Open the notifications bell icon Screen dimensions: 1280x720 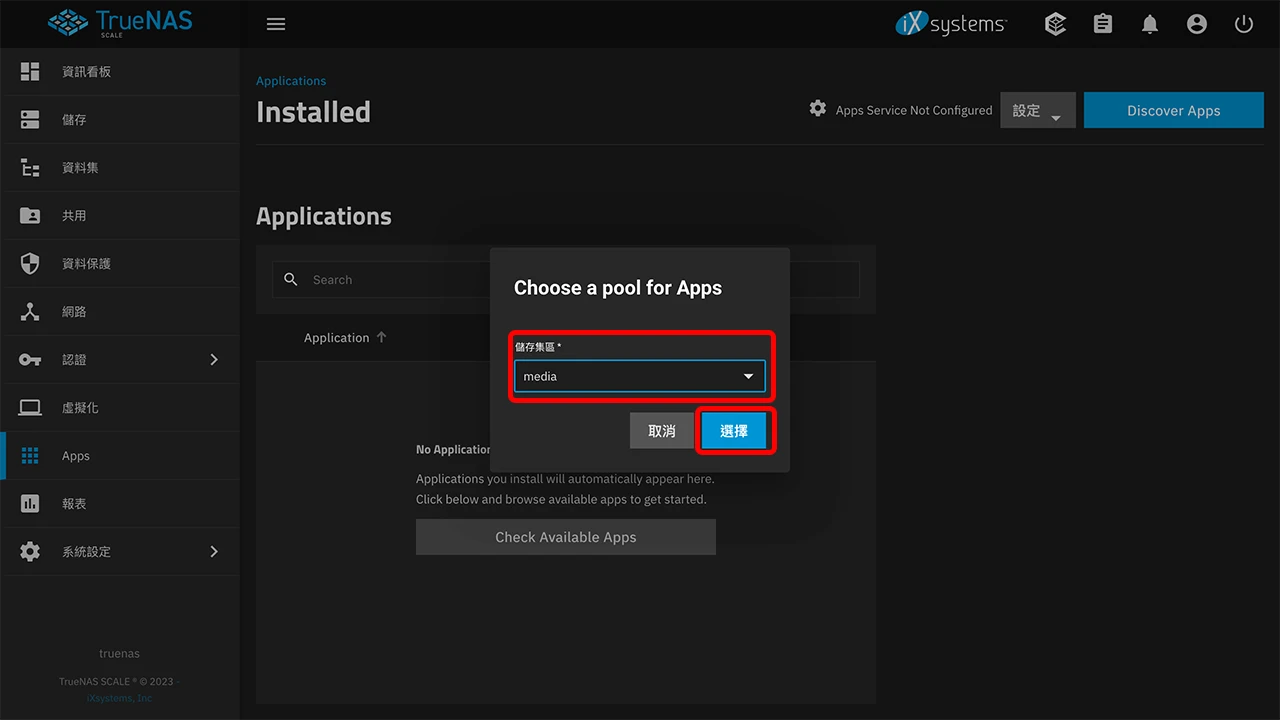pos(1150,23)
